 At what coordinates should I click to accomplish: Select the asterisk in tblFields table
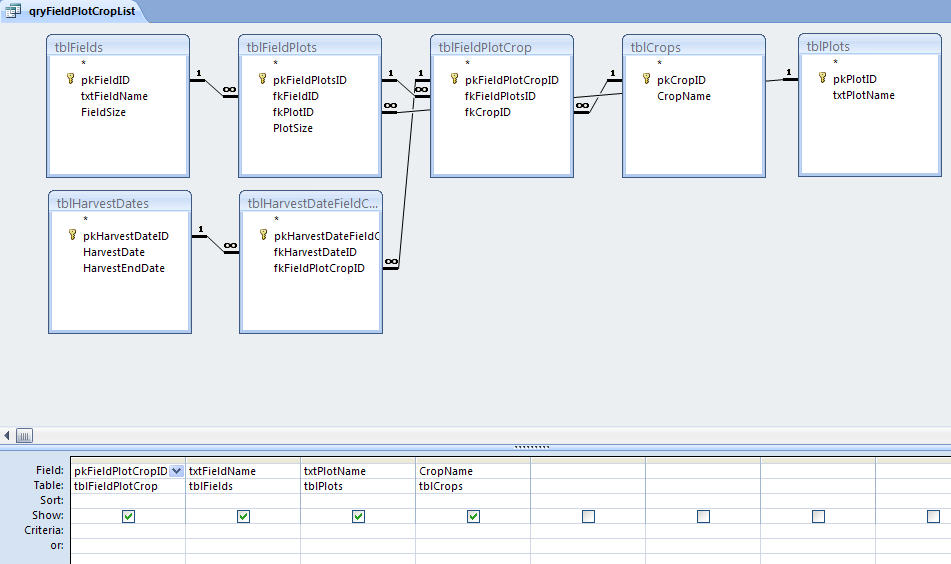tap(84, 63)
